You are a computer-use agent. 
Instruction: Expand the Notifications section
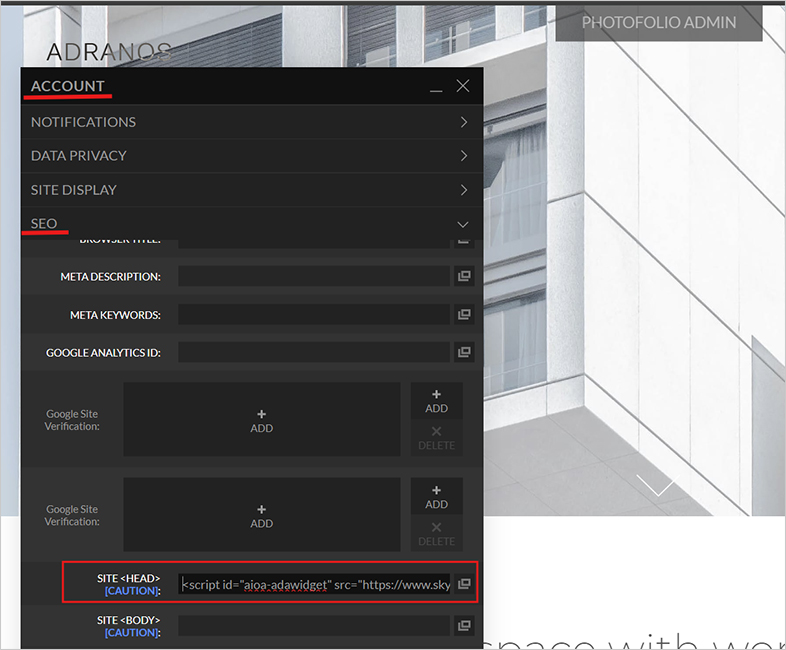pyautogui.click(x=464, y=122)
